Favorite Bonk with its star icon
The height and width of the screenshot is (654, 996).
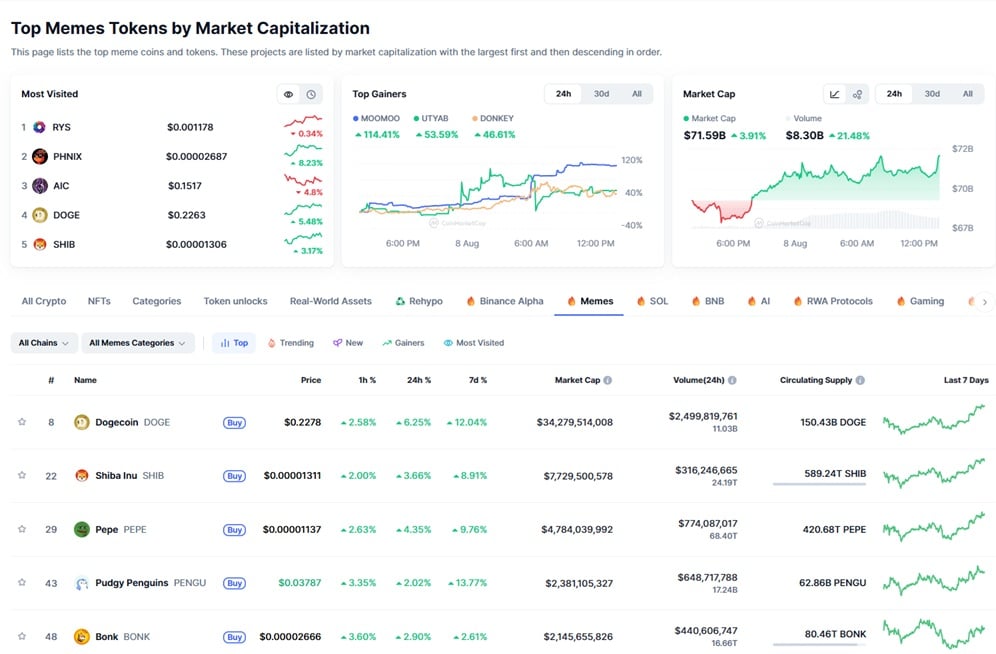click(x=22, y=636)
